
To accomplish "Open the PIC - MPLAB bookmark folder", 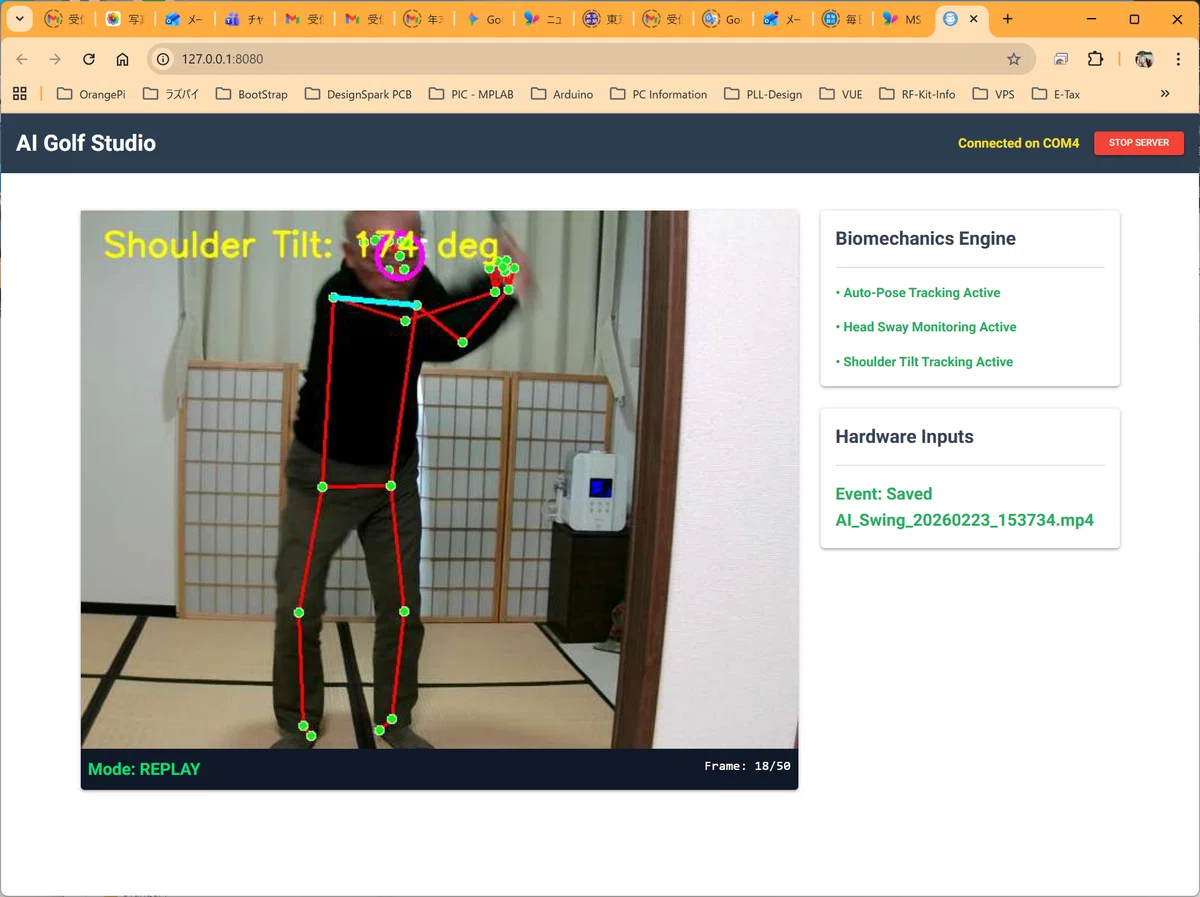I will 471,94.
